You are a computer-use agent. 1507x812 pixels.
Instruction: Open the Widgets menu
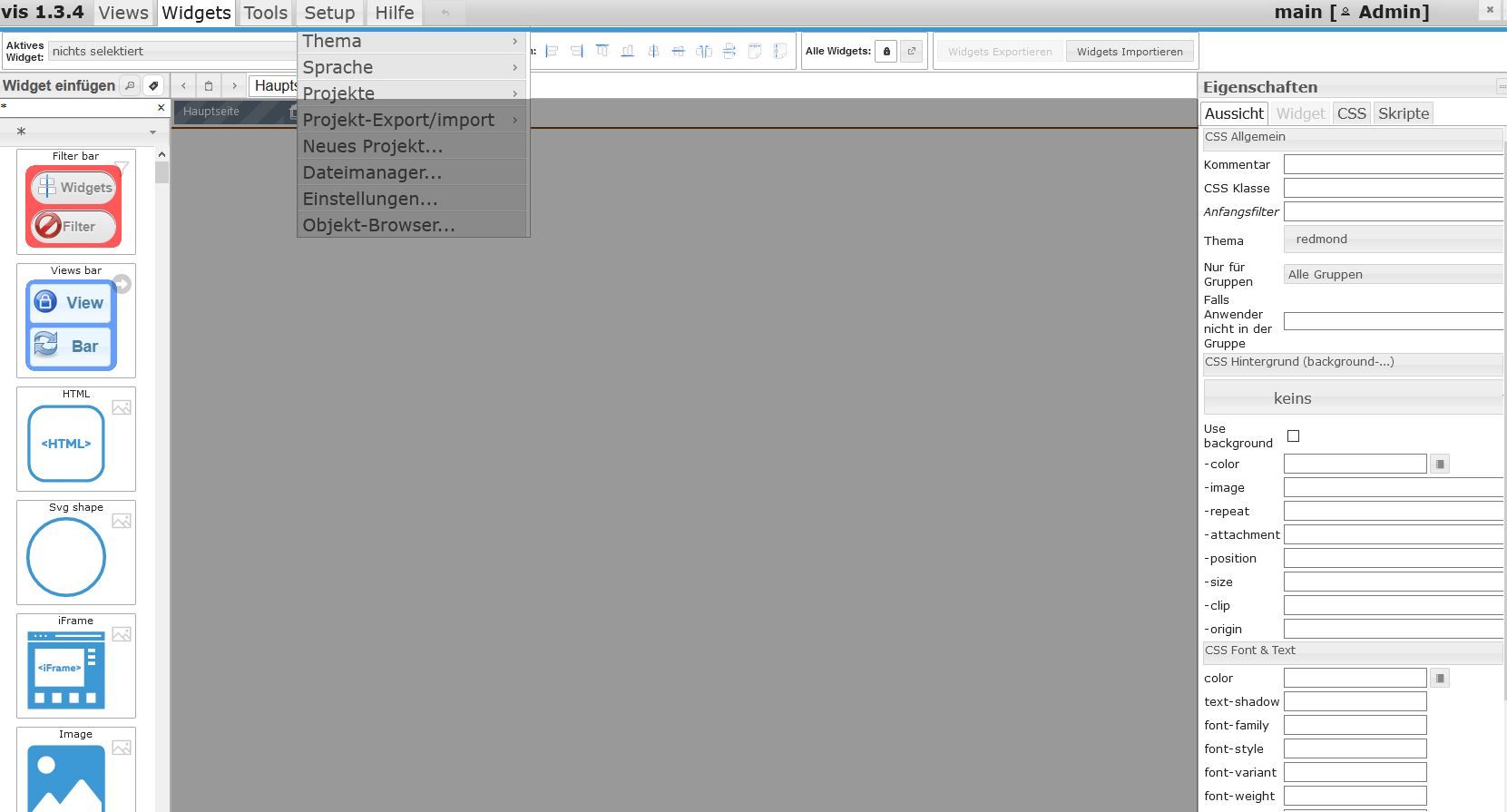[x=196, y=13]
